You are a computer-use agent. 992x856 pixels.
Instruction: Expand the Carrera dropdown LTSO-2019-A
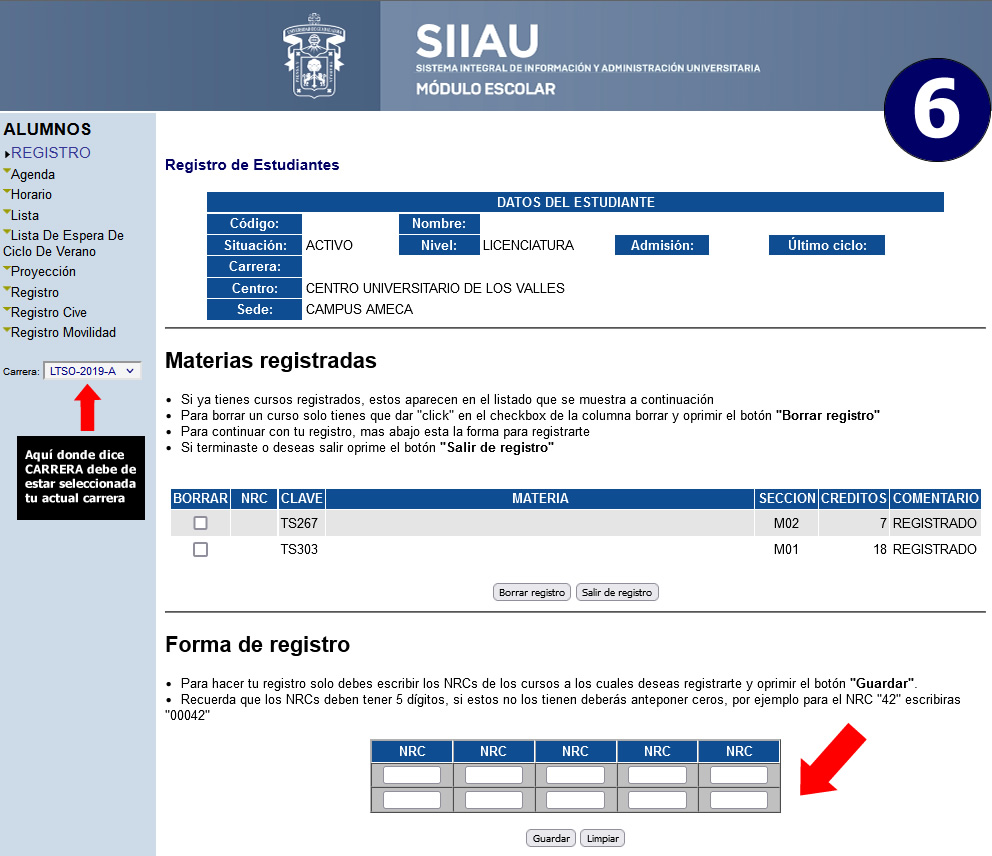click(92, 371)
